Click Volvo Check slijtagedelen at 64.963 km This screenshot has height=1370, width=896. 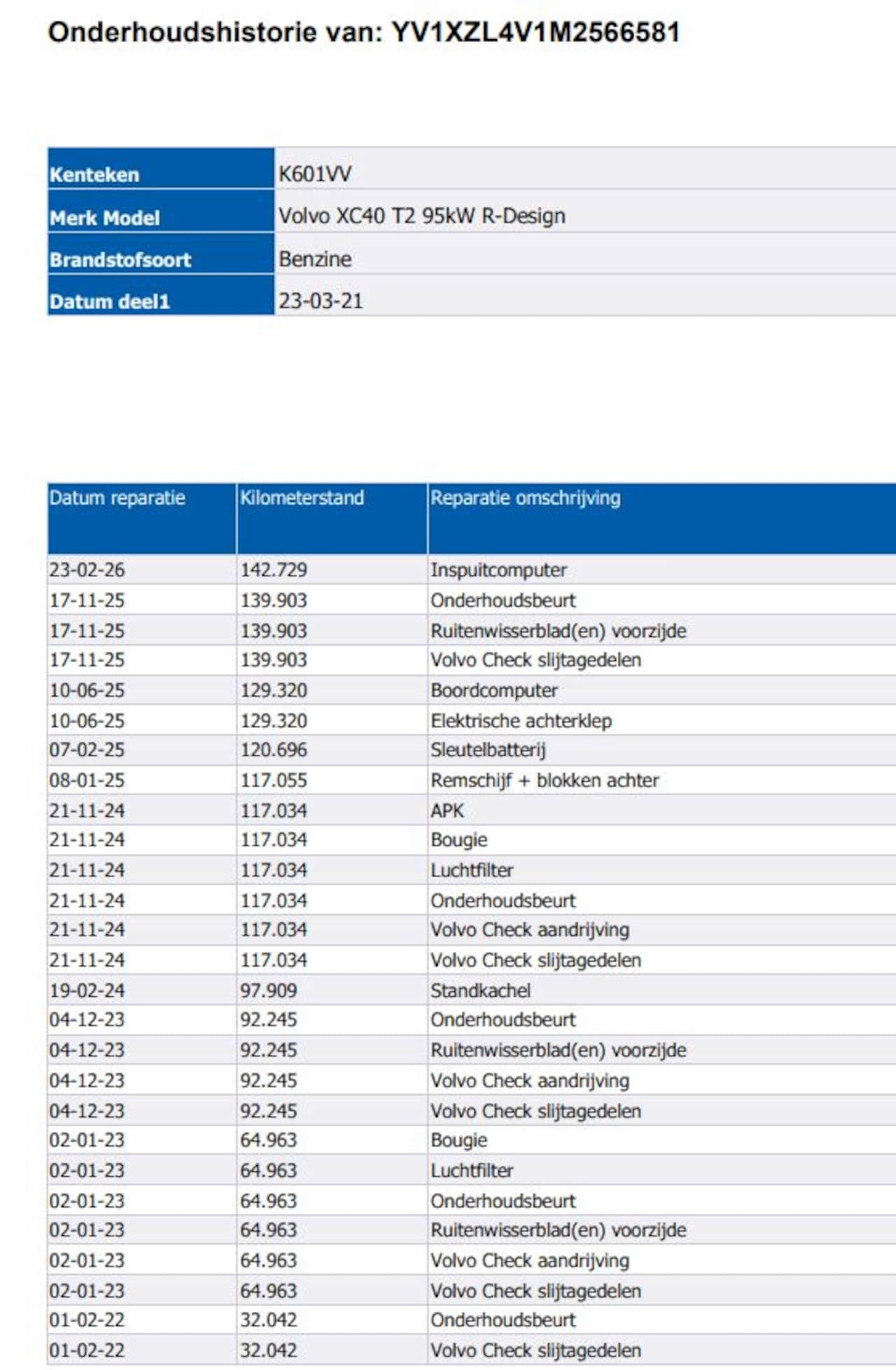(x=535, y=1291)
